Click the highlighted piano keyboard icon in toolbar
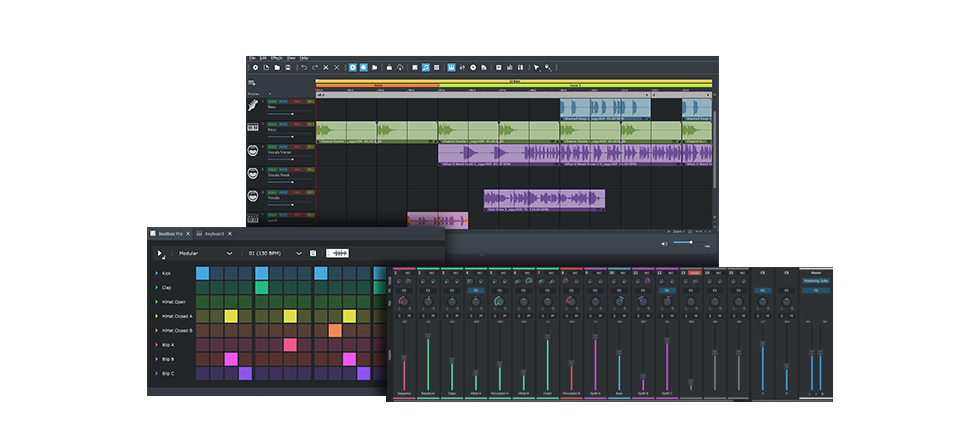Image resolution: width=967 pixels, height=439 pixels. point(451,67)
